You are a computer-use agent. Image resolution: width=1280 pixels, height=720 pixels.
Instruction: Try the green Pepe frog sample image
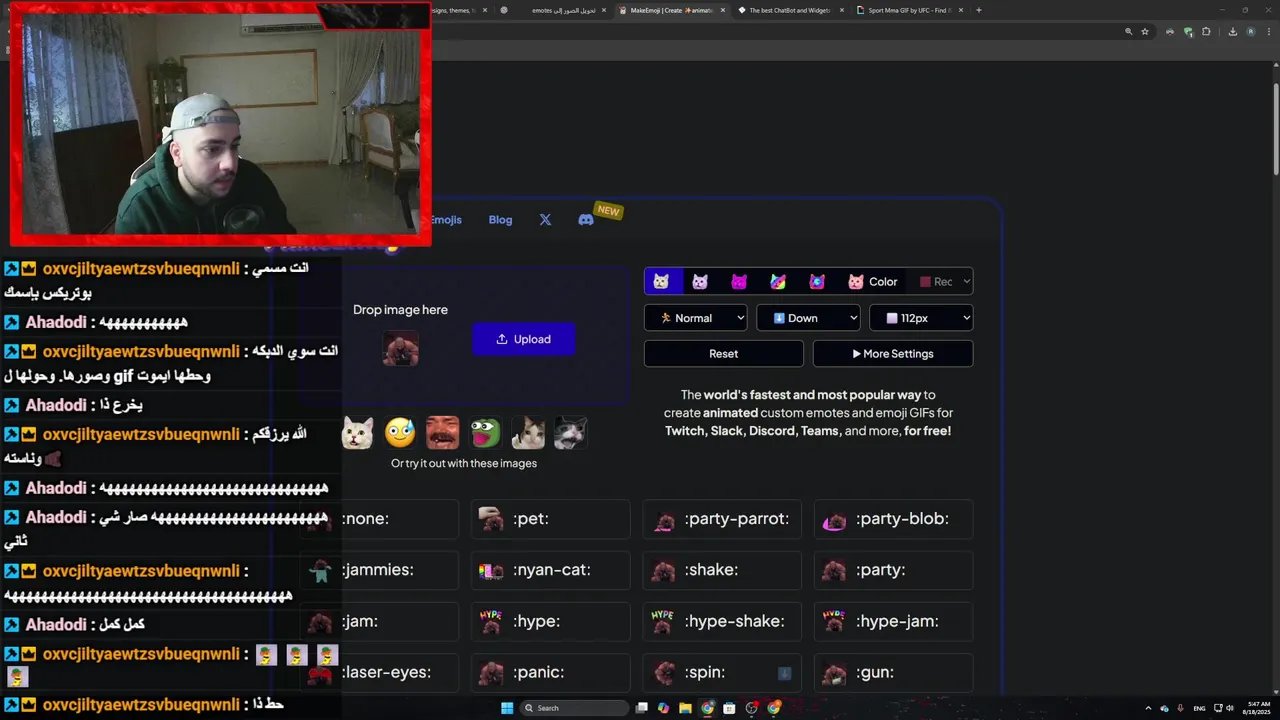click(x=486, y=433)
